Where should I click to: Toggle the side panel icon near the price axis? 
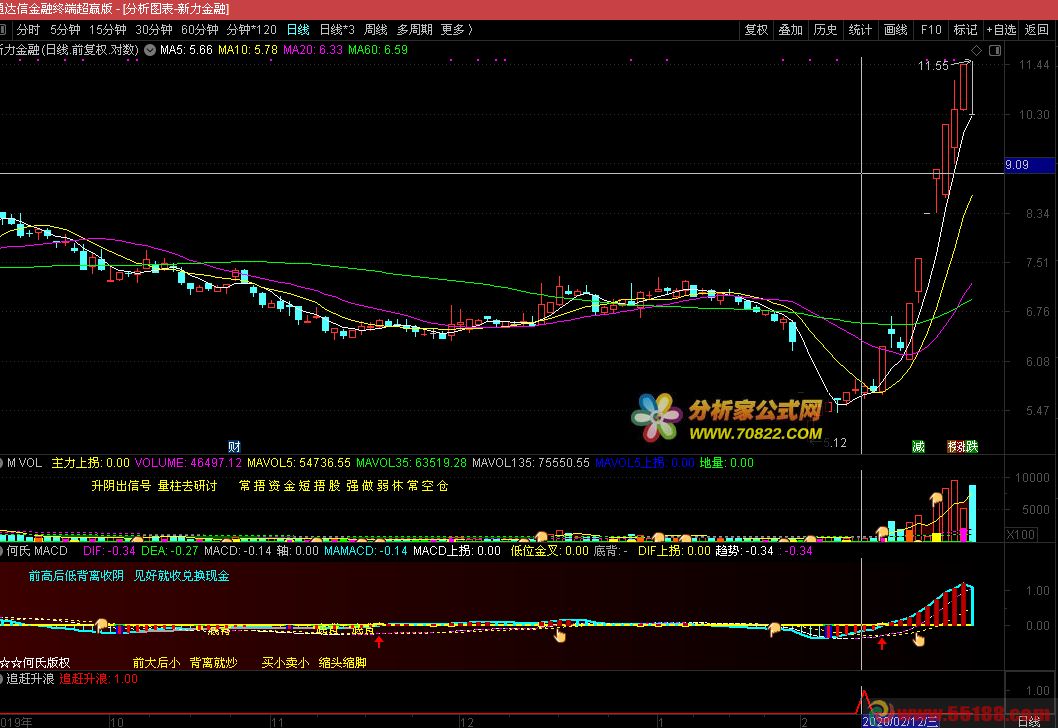coord(994,49)
